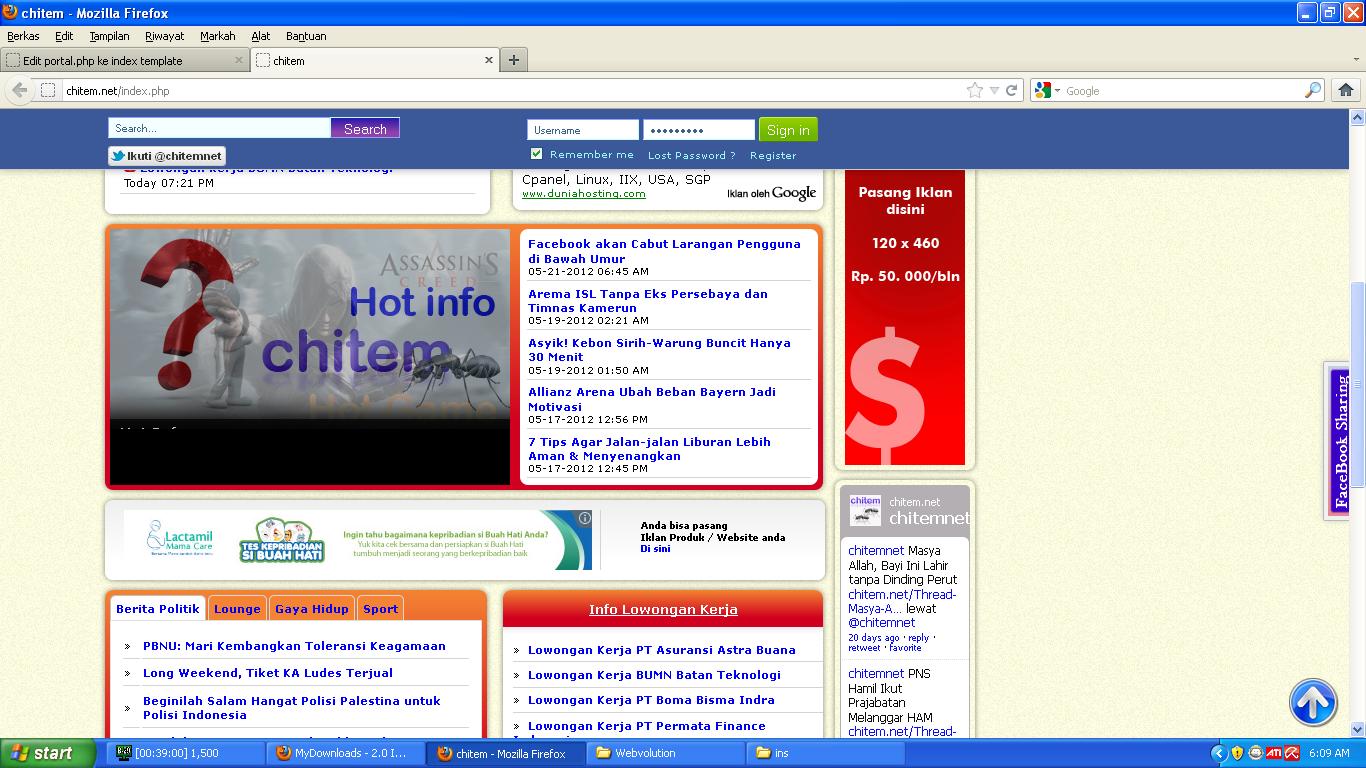1366x768 pixels.
Task: Click the Ikuti @chitemnet Twitter button
Action: coord(167,156)
